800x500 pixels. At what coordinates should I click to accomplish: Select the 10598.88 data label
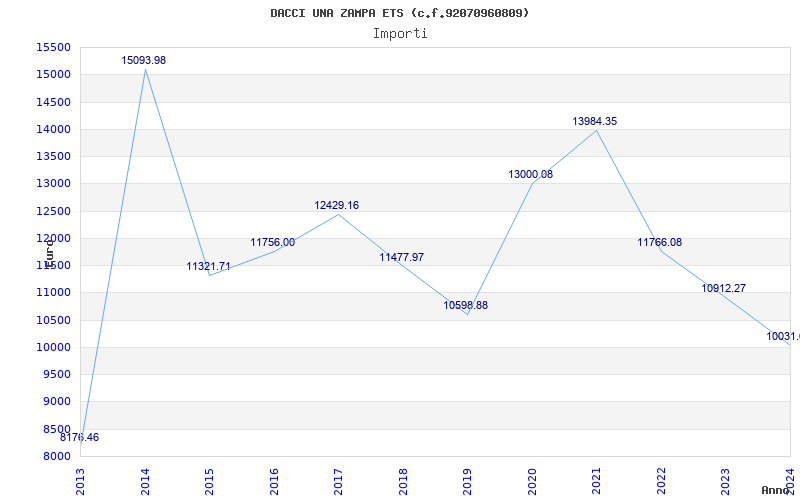[465, 305]
